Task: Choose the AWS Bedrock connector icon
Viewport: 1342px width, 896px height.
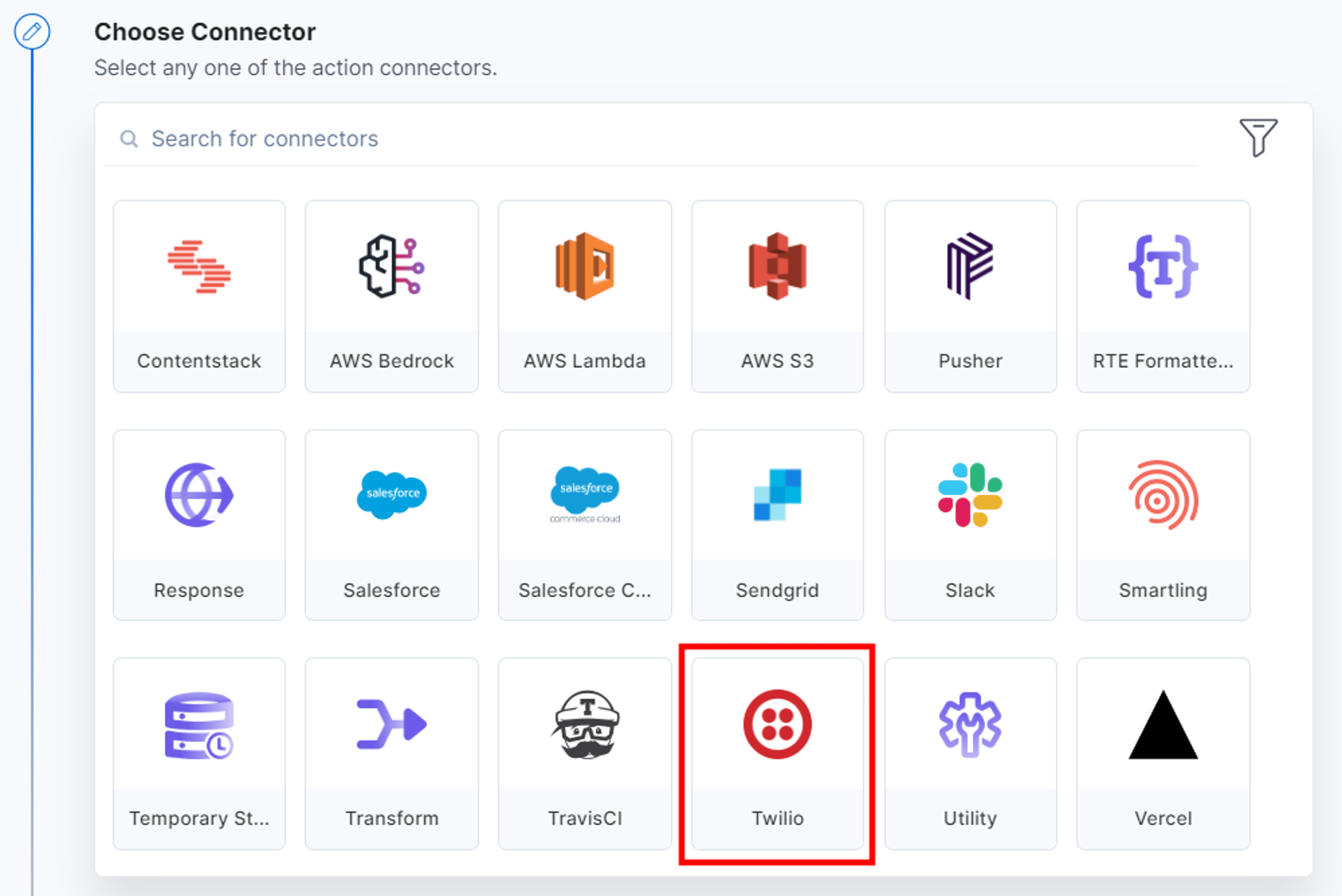Action: tap(391, 266)
